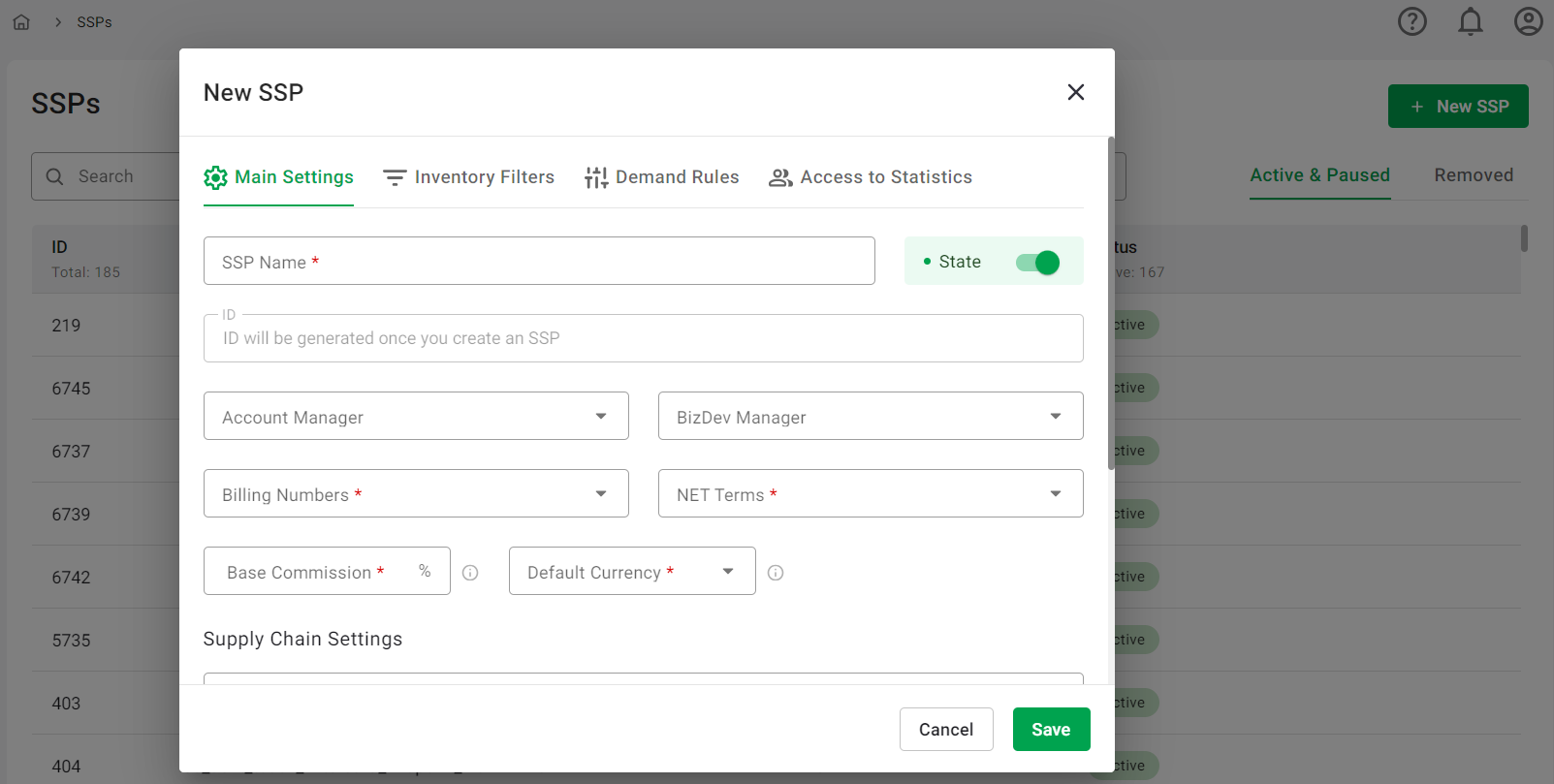Open the user account profile icon

[1528, 21]
